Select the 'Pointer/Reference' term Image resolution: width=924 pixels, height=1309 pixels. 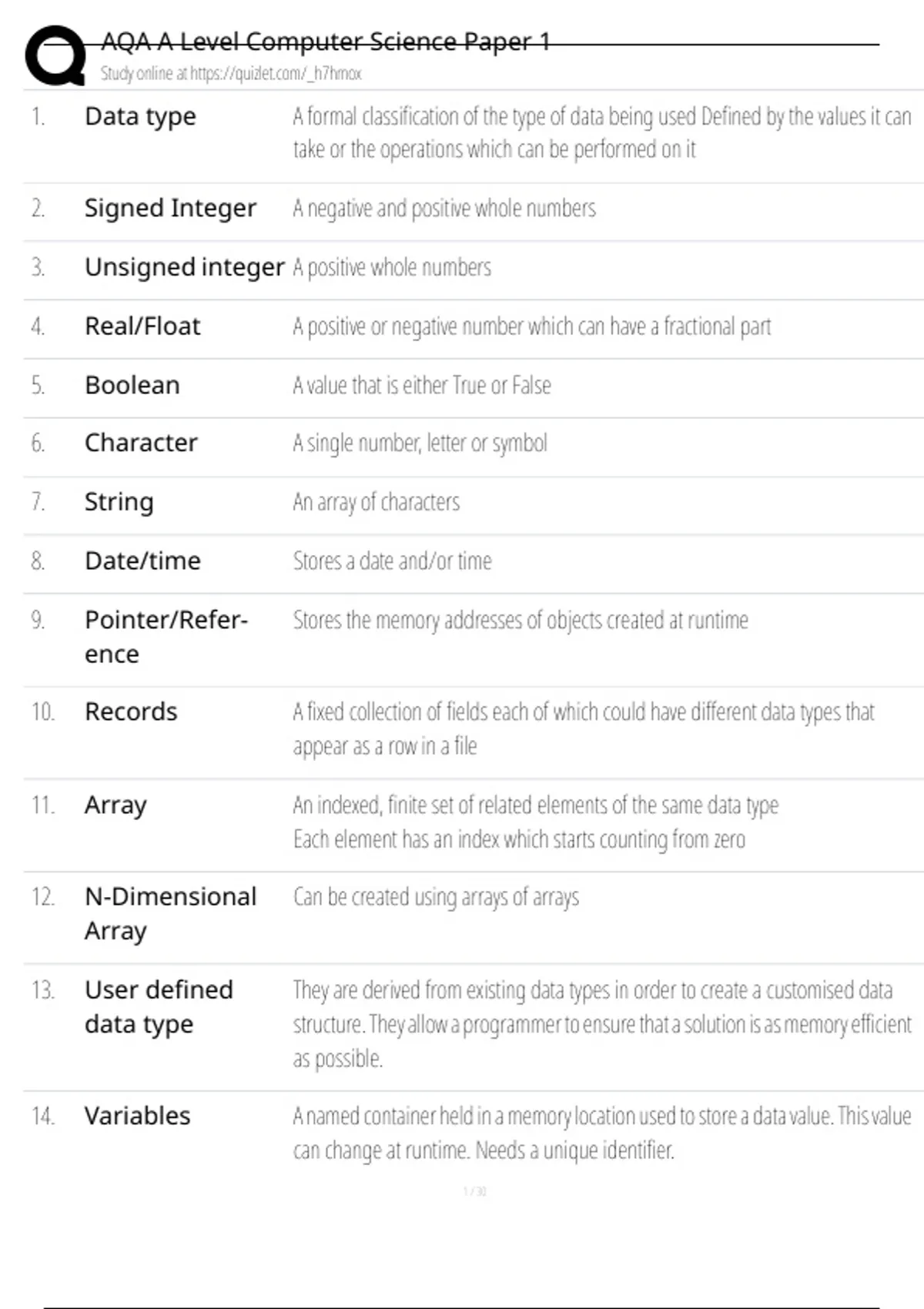coord(166,637)
